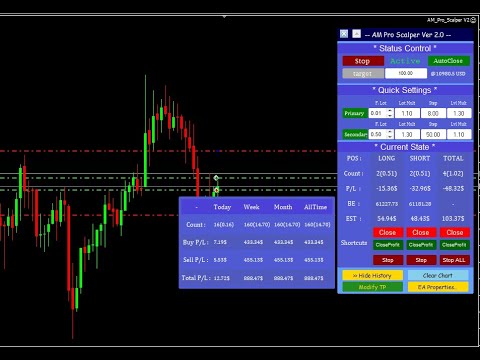Viewport: 480px width, 360px height.
Task: Edit Secondary Step field 50.00
Action: point(433,134)
